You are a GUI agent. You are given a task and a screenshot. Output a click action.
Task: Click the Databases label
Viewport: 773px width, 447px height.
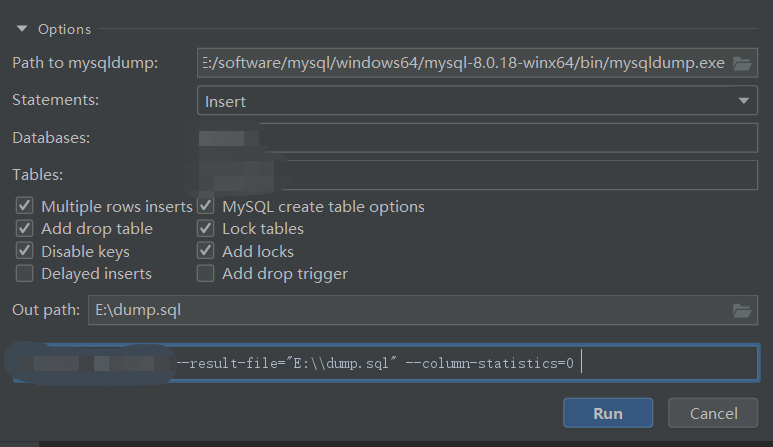pos(51,138)
